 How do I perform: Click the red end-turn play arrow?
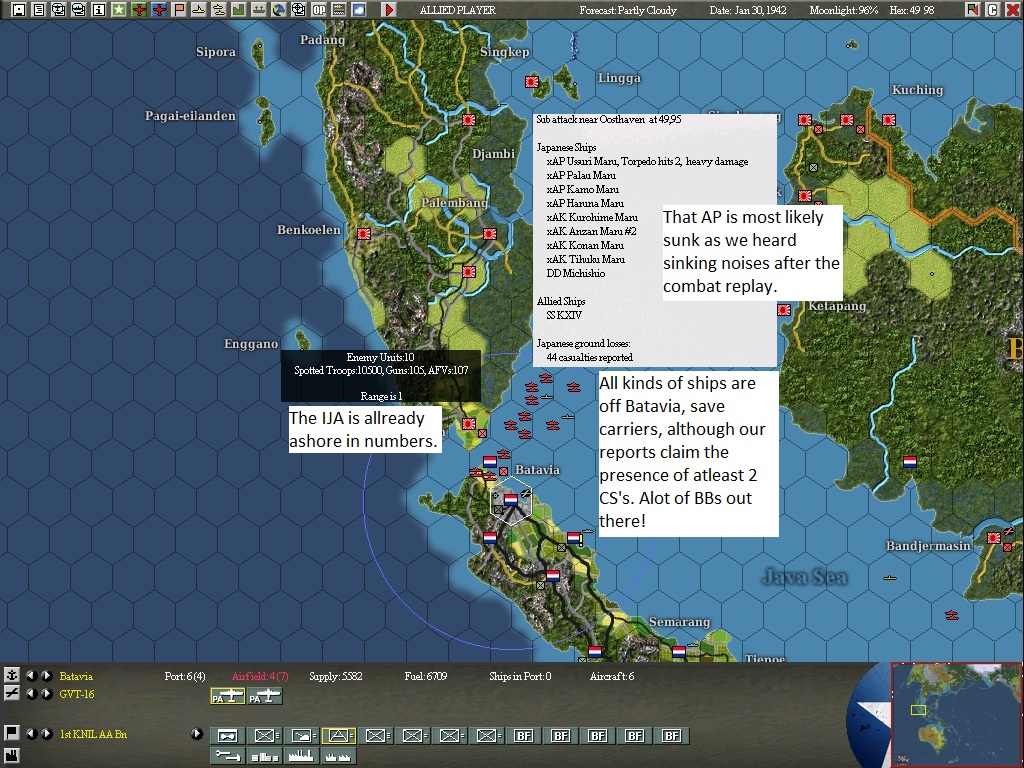389,10
